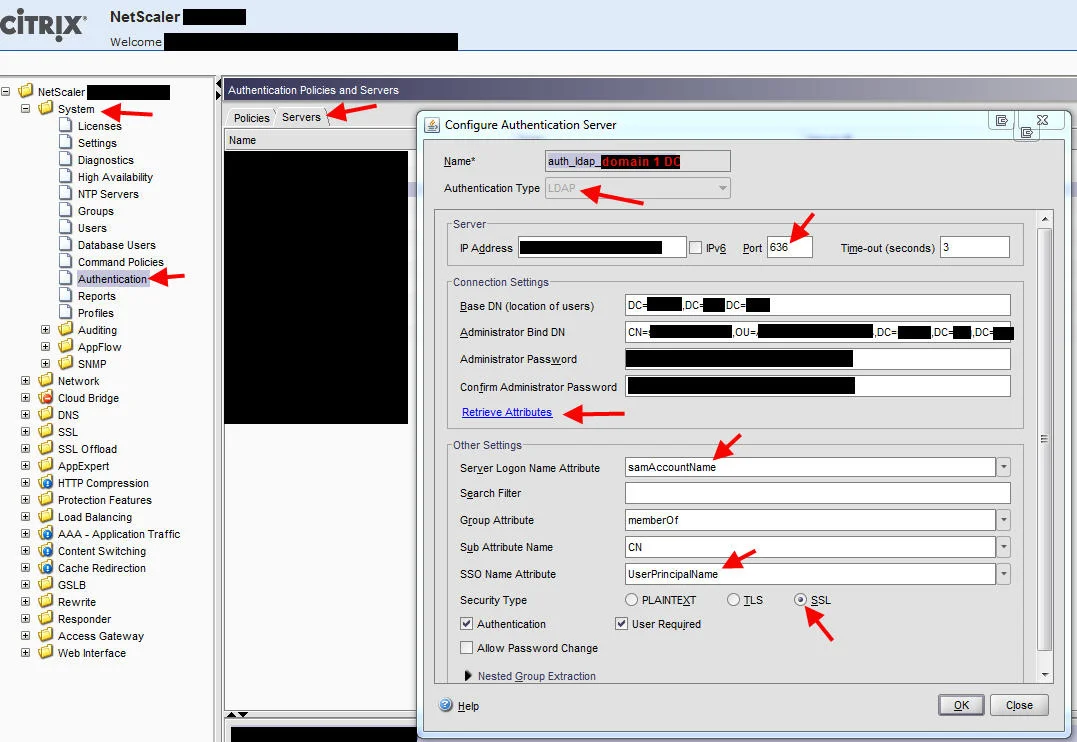Open Group Attribute dropdown arrow
The image size is (1077, 742).
1004,520
